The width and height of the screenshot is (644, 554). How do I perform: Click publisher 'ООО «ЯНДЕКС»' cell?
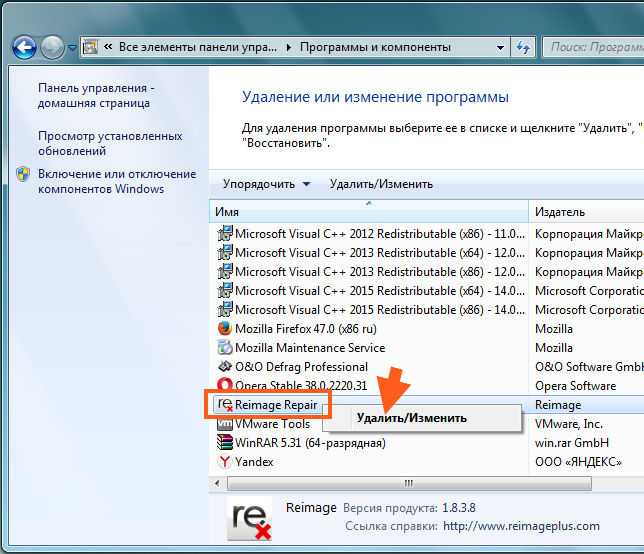pyautogui.click(x=578, y=462)
